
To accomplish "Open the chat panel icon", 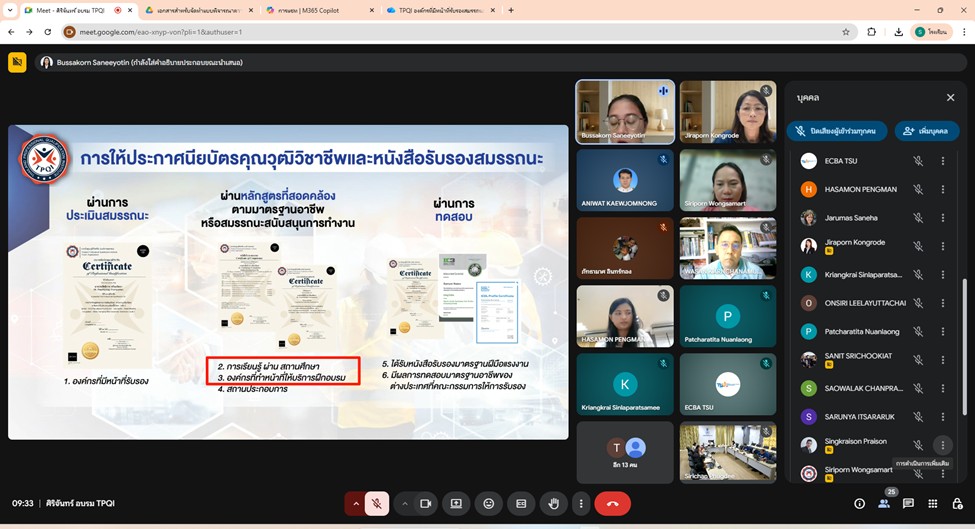I will pyautogui.click(x=908, y=504).
